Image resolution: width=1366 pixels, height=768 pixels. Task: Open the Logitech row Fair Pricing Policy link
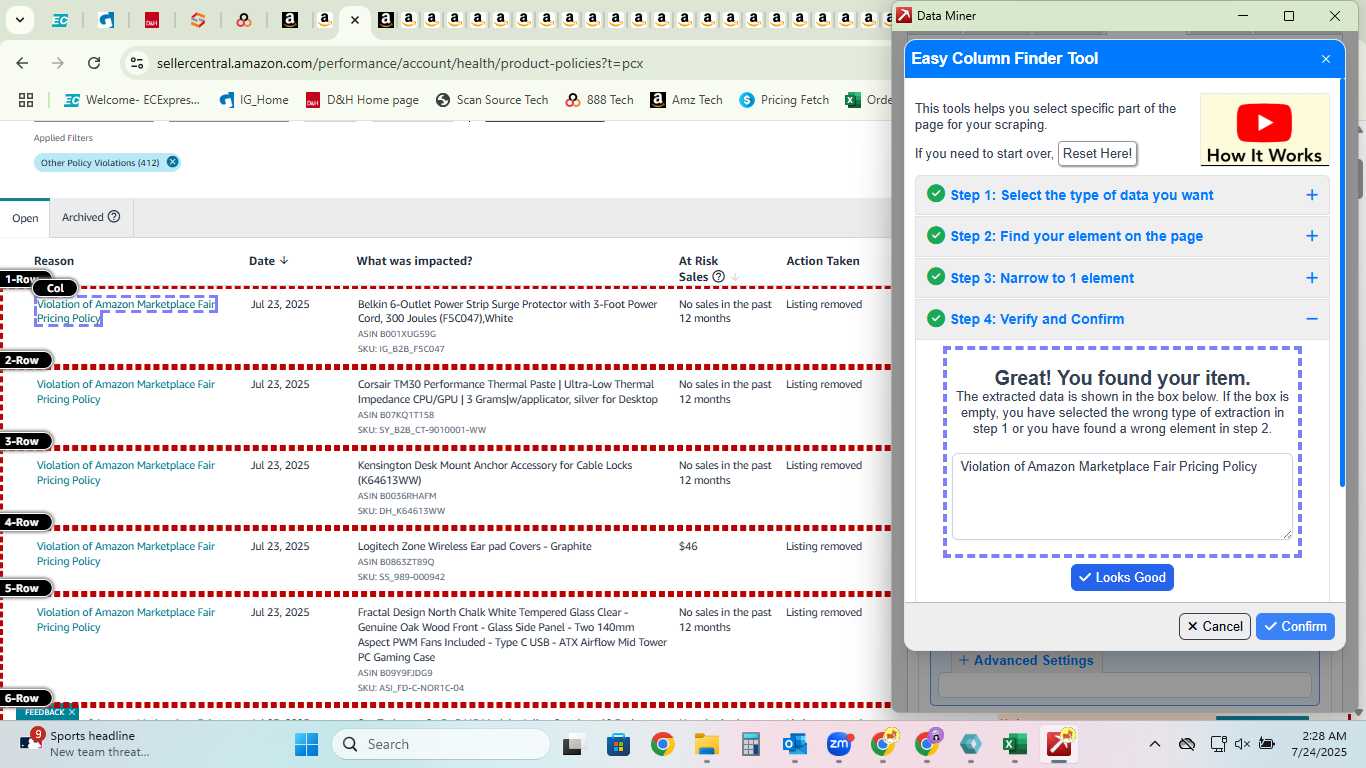coord(126,553)
